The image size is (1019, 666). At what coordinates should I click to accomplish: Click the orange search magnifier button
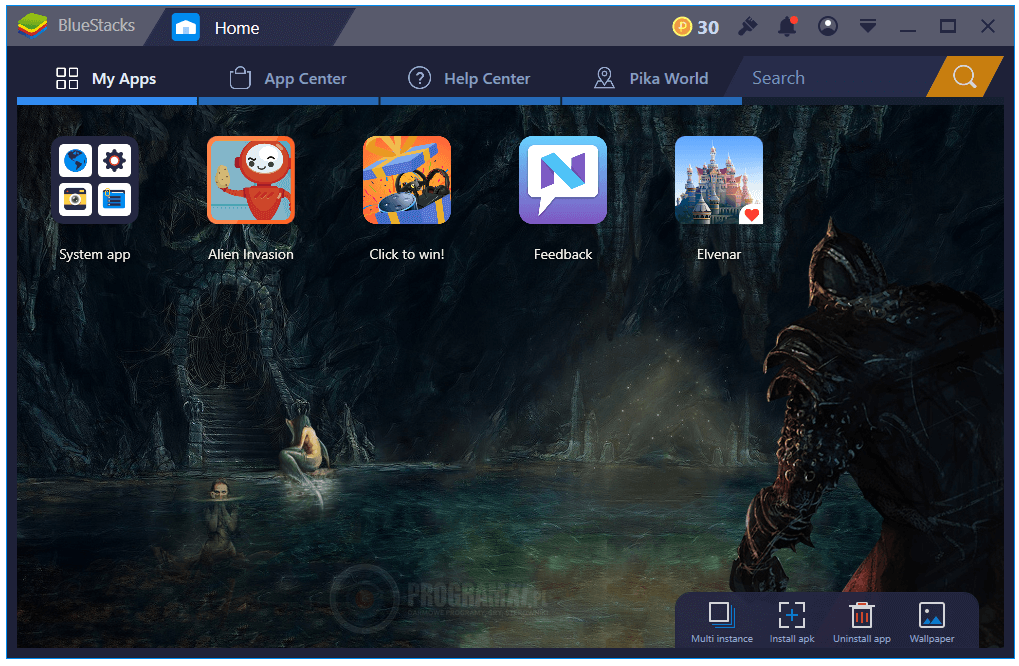964,77
